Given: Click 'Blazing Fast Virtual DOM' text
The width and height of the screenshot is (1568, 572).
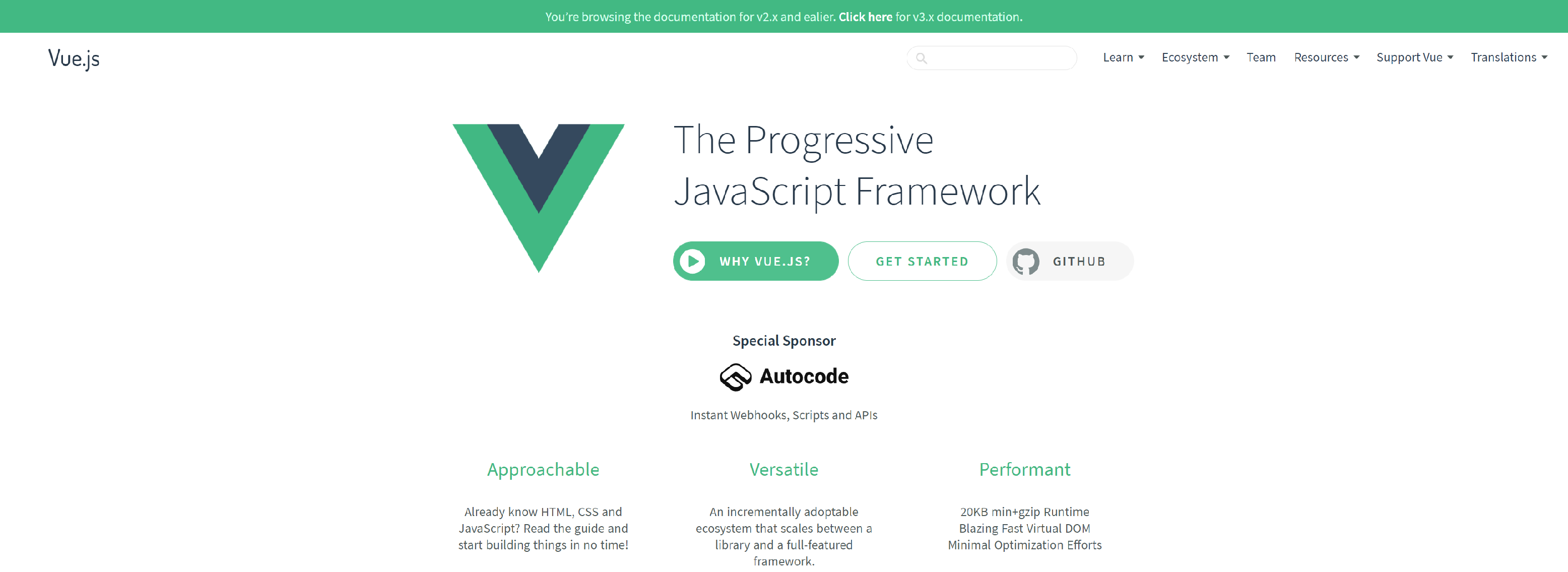Looking at the screenshot, I should [x=1024, y=528].
